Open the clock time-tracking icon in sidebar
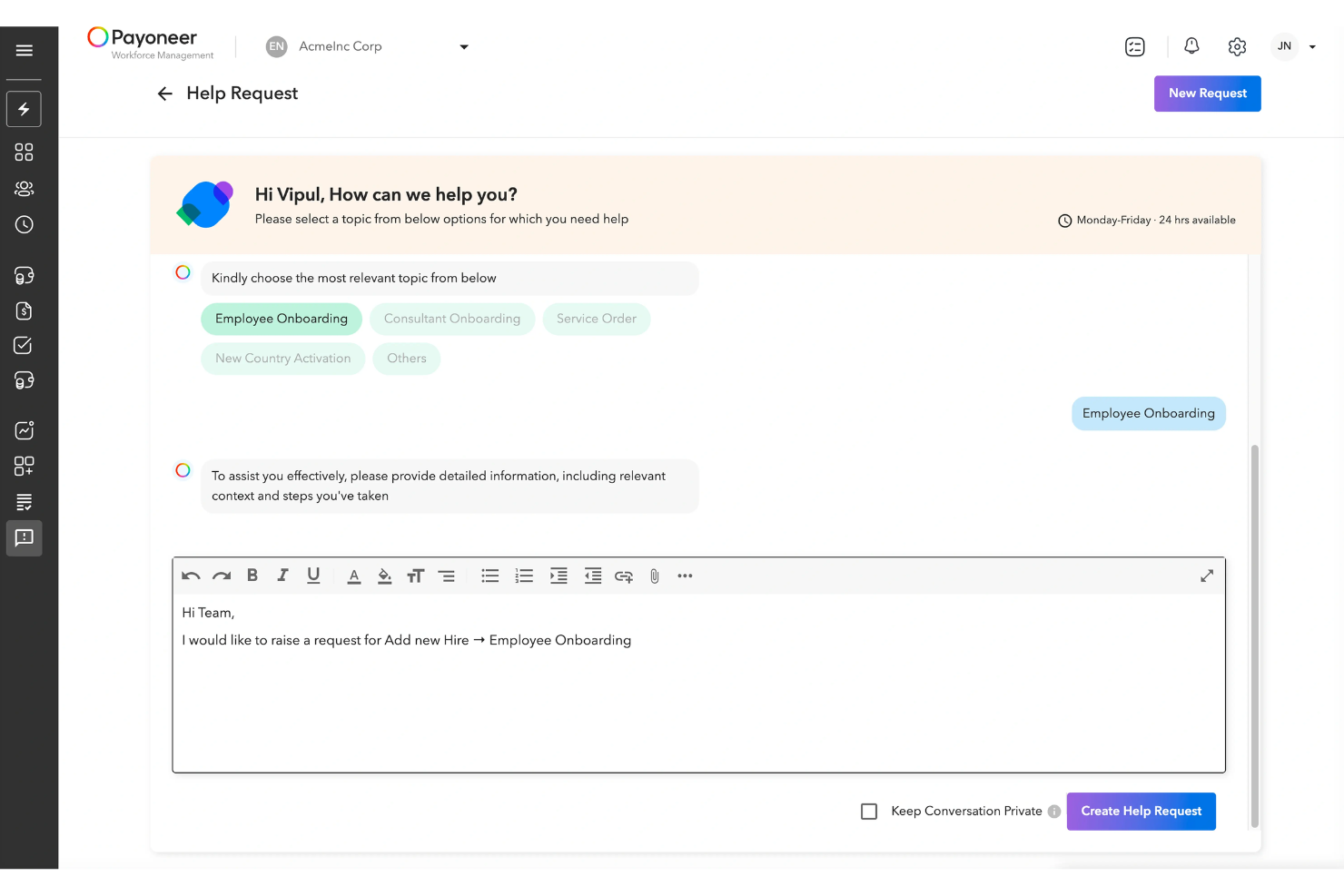Viewport: 1344px width, 896px height. click(x=25, y=224)
